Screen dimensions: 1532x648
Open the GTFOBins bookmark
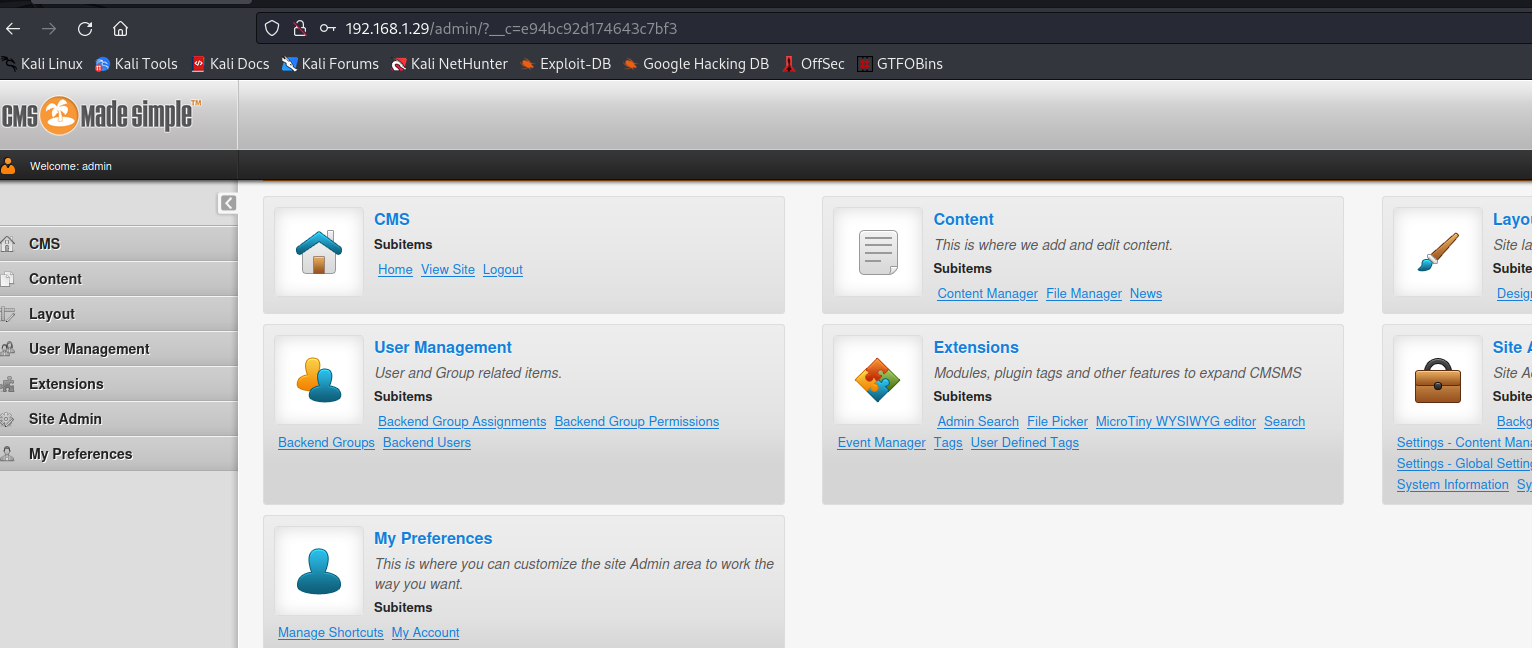pos(900,64)
